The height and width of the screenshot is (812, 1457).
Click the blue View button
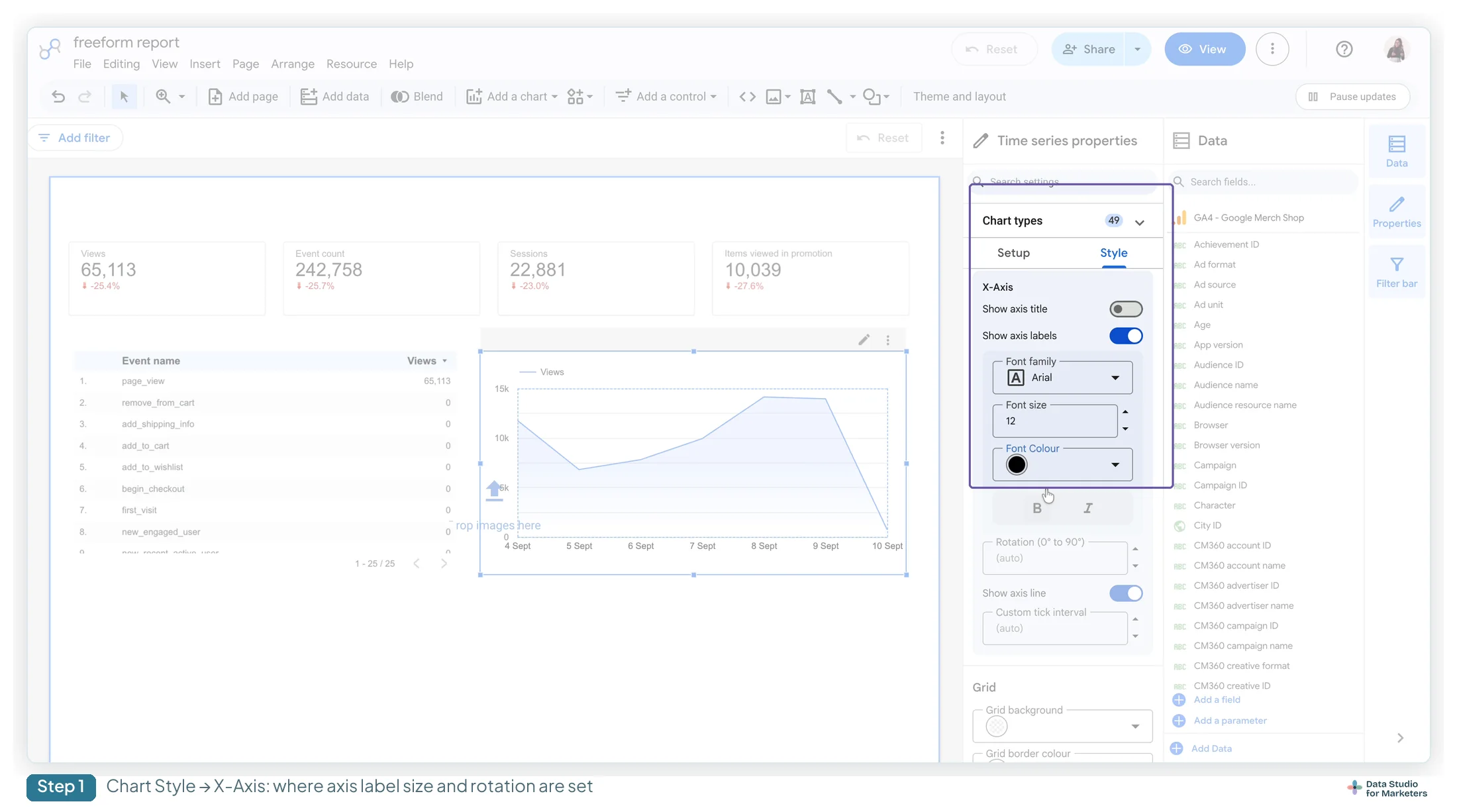point(1205,49)
